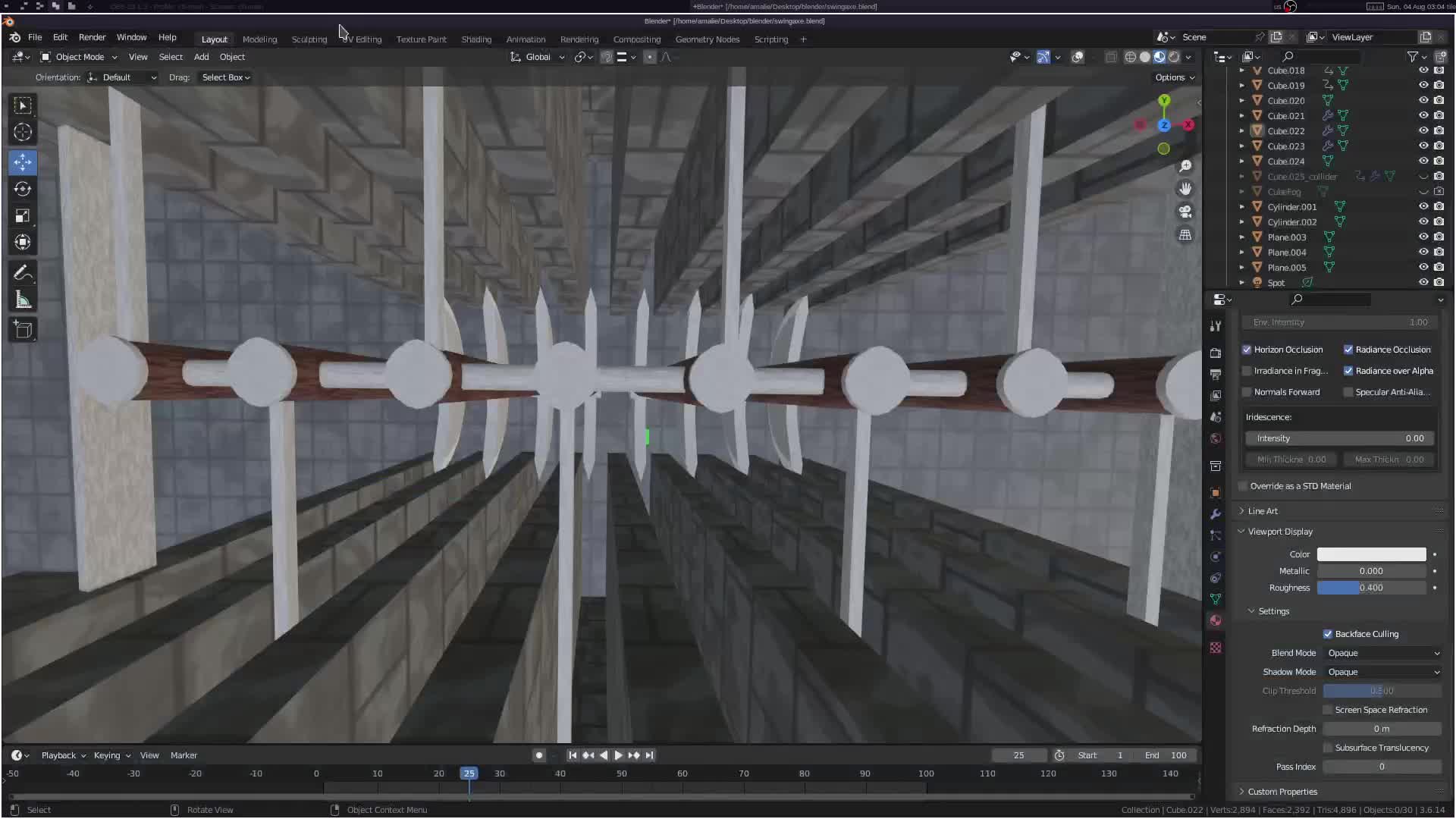Select the Cursor tool in toolbar
This screenshot has width=1456, height=819.
tap(23, 132)
